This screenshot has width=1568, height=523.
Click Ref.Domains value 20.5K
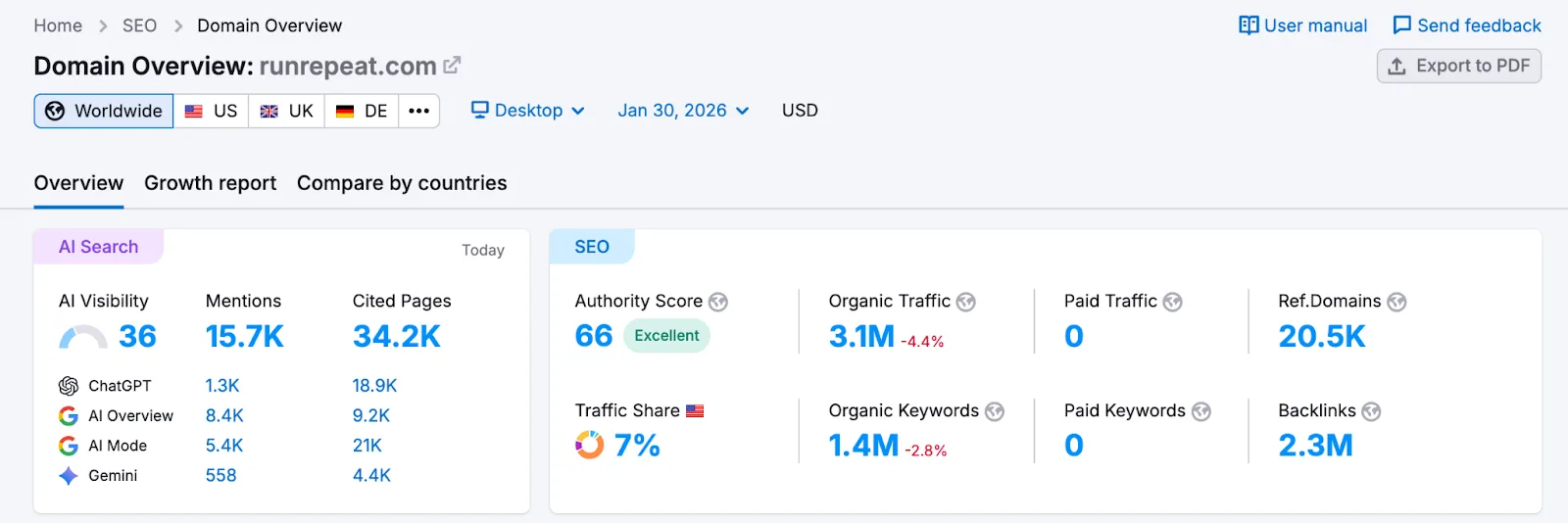[1322, 337]
